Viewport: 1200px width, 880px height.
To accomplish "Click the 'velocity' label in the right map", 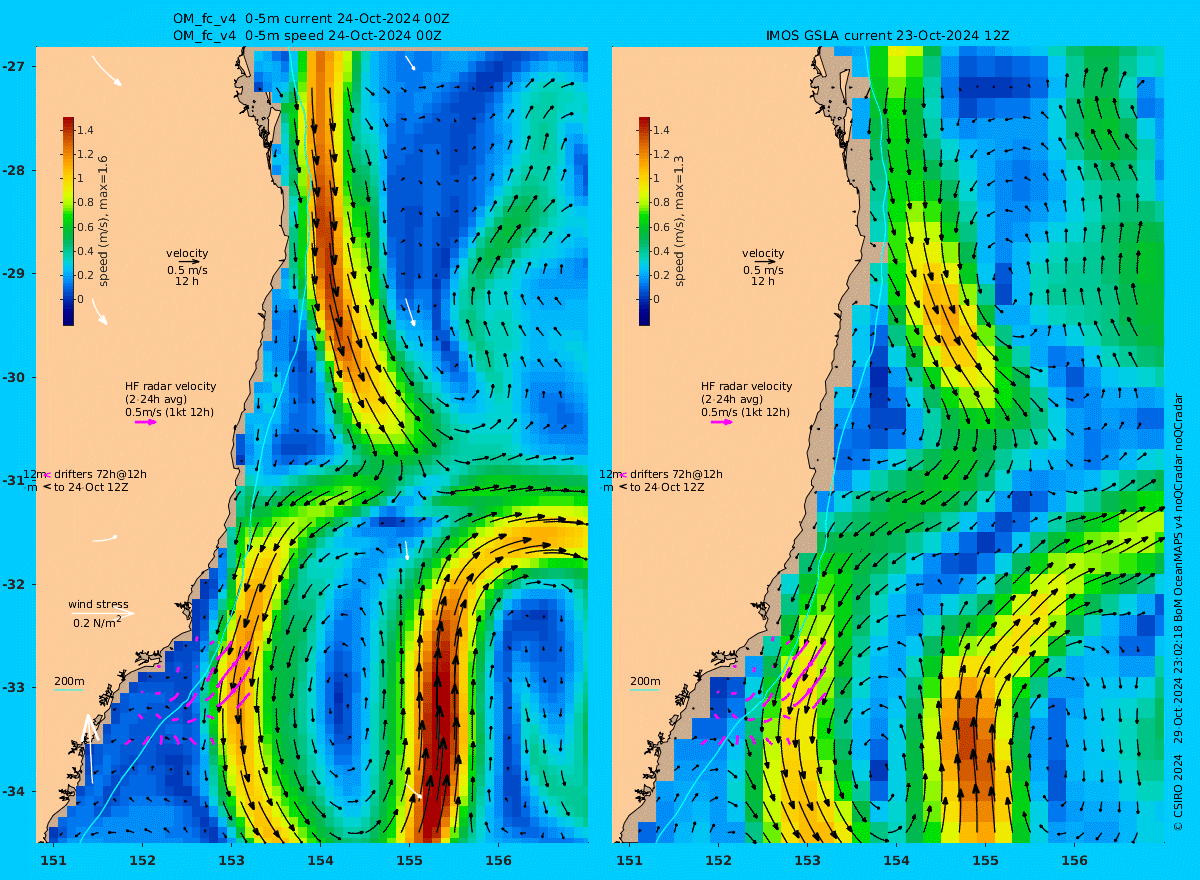I will point(763,253).
